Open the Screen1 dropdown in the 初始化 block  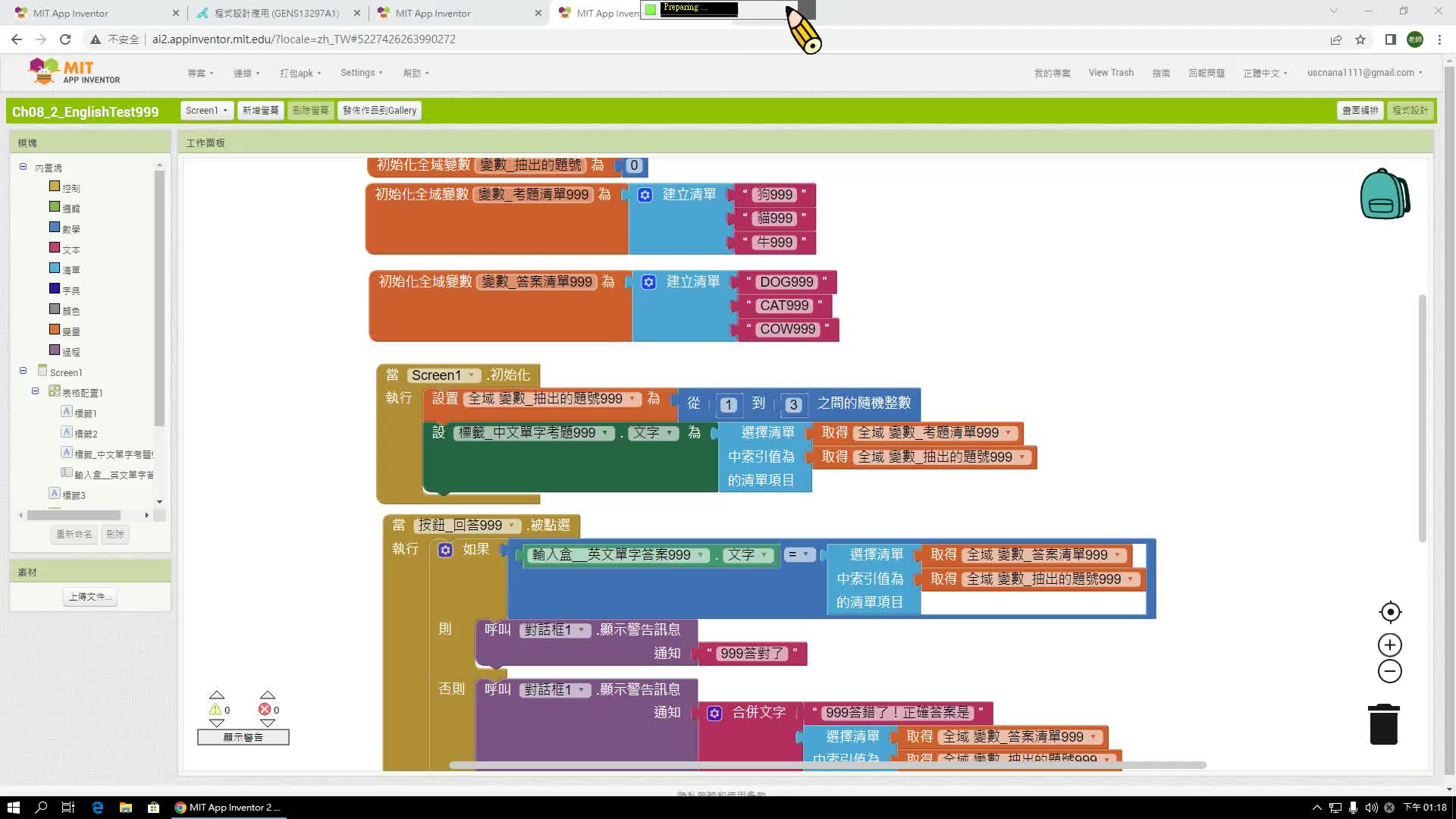point(472,375)
